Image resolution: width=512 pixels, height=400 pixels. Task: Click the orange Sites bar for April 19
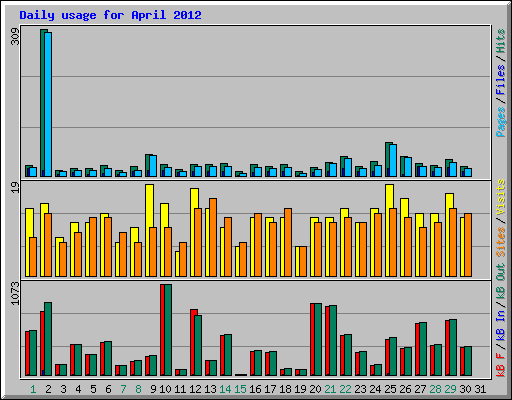(x=303, y=262)
